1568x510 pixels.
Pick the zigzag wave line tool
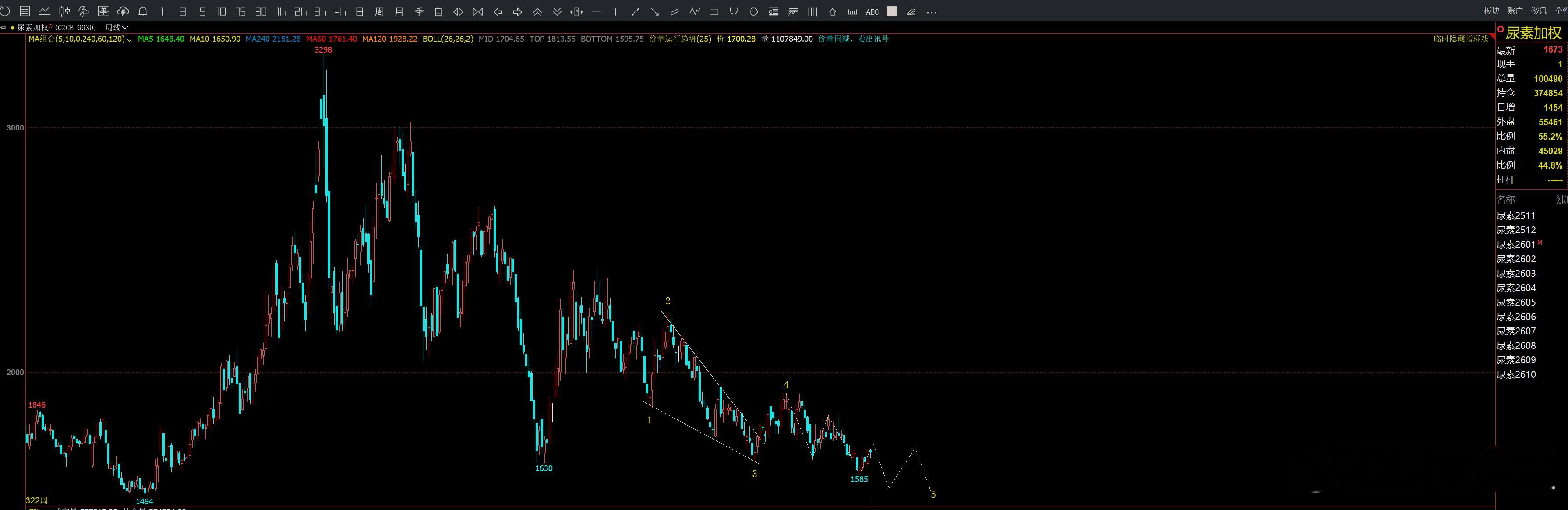[695, 11]
